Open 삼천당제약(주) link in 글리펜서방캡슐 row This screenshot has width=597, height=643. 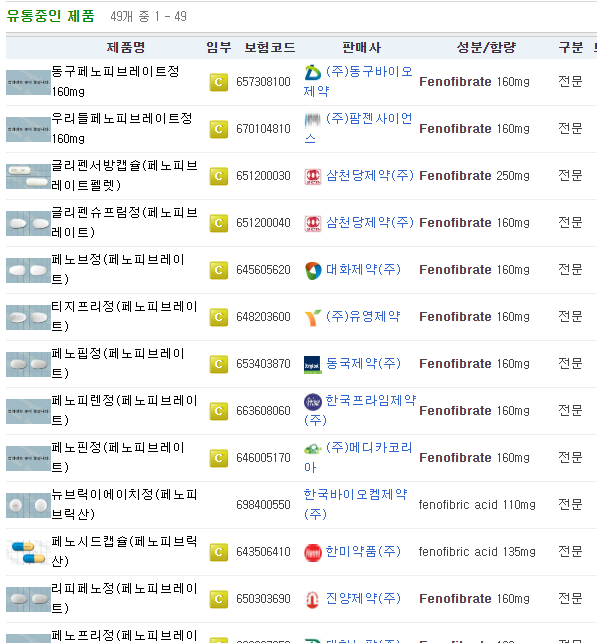370,176
